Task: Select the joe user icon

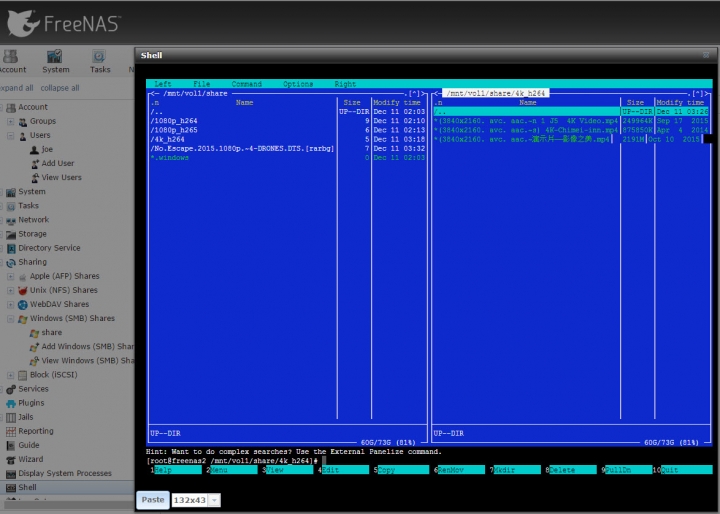Action: [x=34, y=150]
